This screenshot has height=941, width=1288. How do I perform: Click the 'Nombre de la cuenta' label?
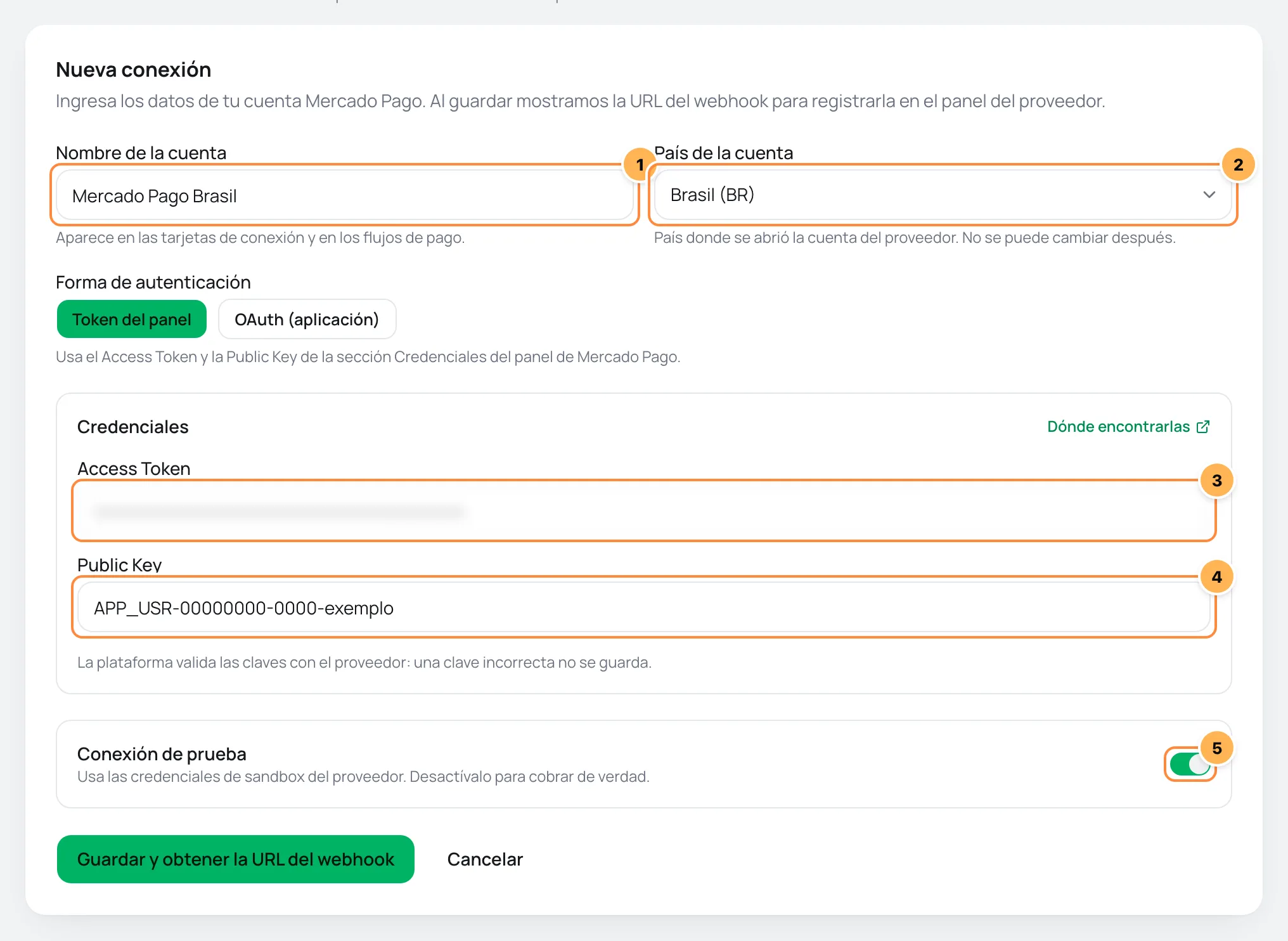tap(141, 153)
